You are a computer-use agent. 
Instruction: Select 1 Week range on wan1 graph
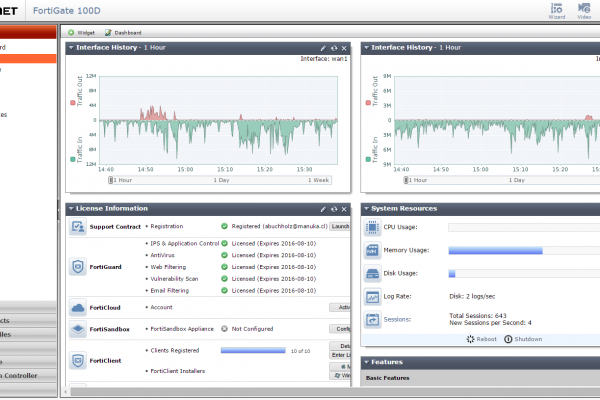[318, 180]
